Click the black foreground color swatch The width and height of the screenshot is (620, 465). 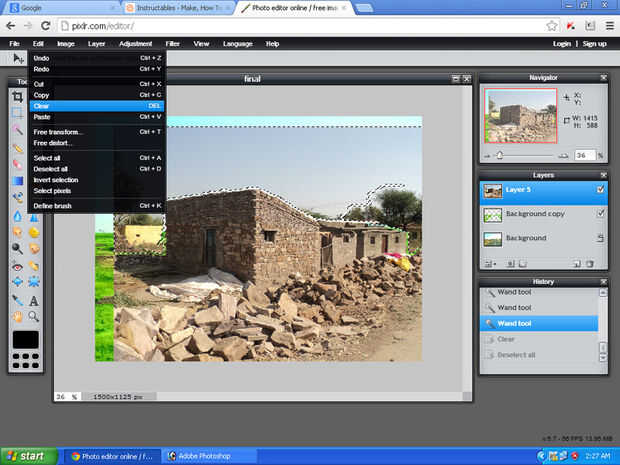coord(26,340)
